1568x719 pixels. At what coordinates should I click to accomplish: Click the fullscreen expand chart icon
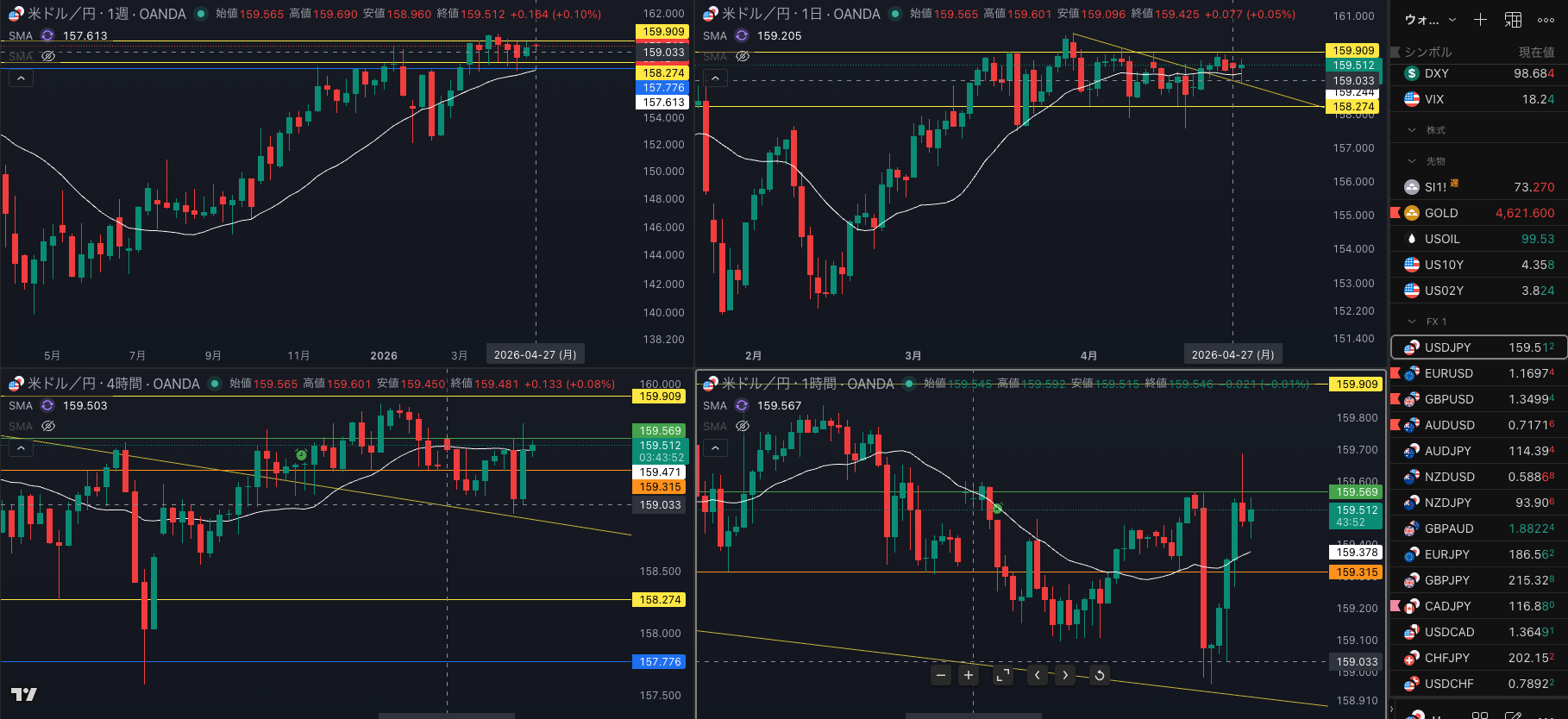[x=1002, y=675]
